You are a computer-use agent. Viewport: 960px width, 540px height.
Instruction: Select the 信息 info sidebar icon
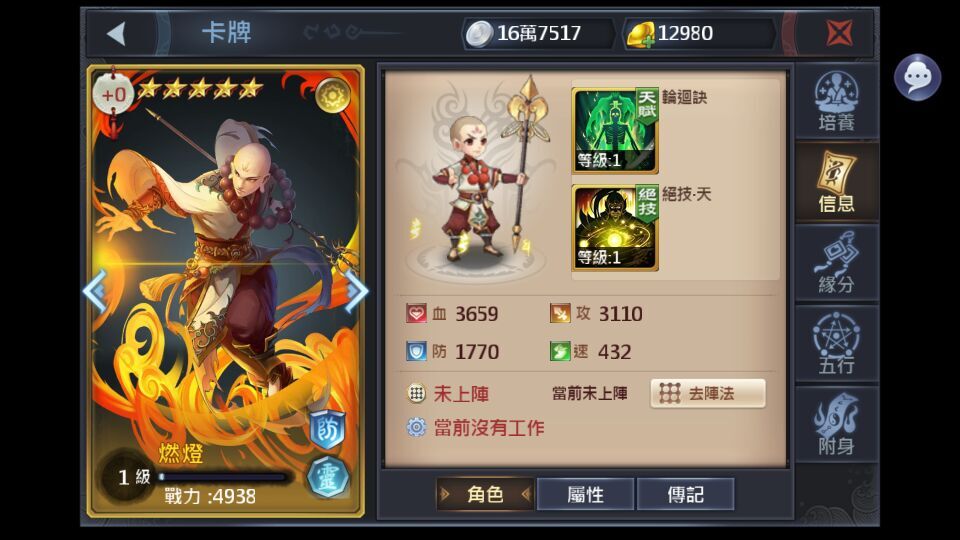(836, 182)
